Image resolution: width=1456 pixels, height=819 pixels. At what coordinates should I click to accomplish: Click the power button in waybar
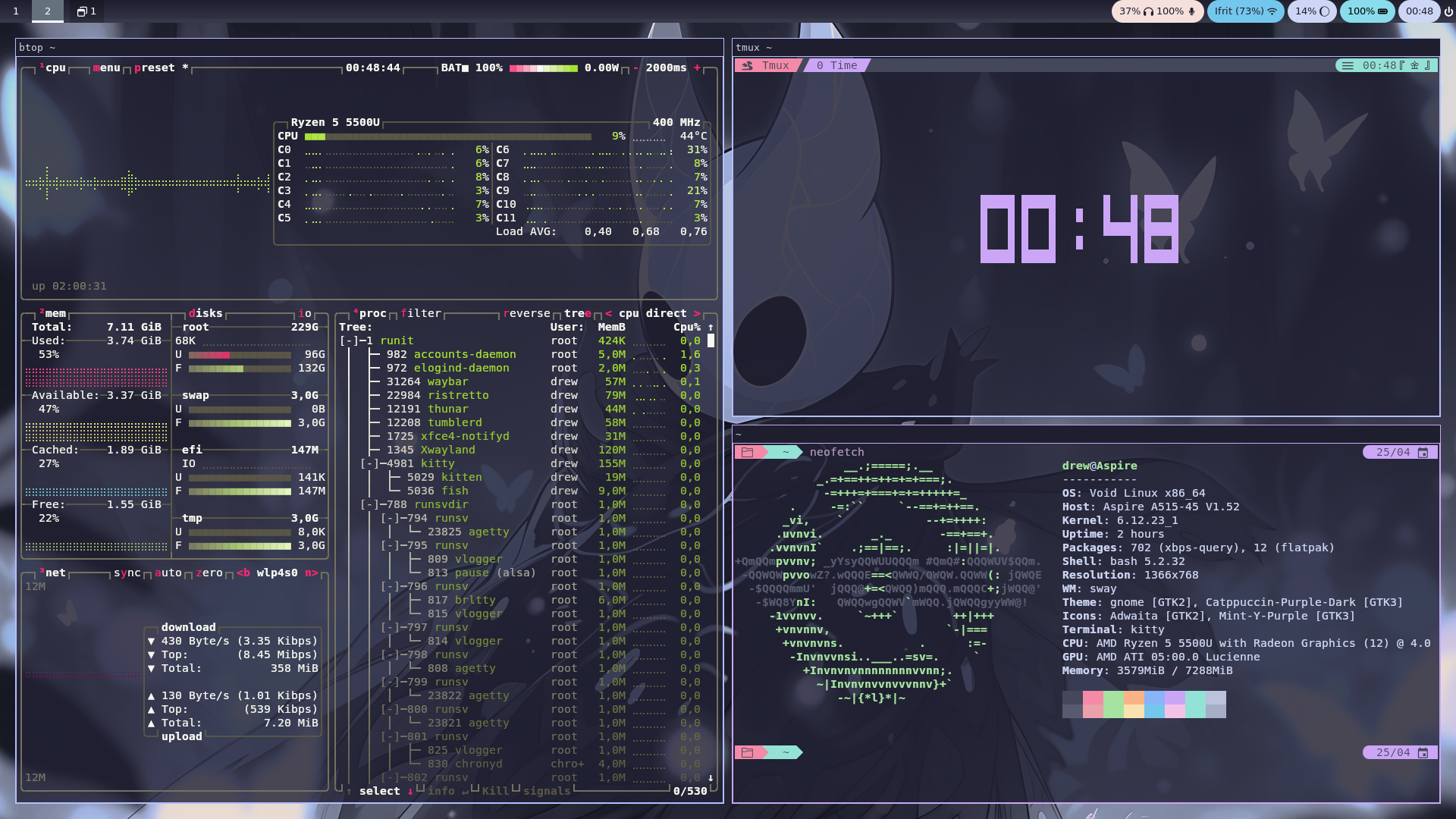[1448, 11]
